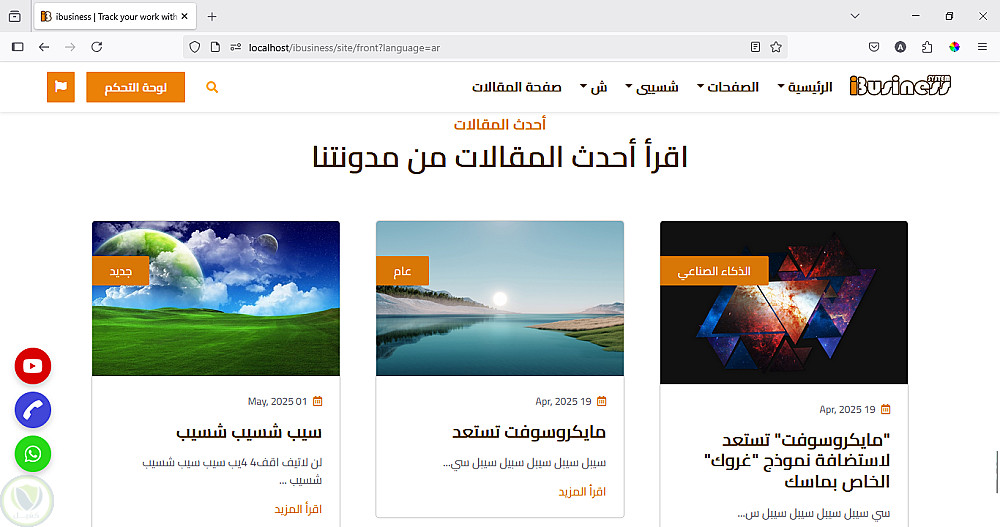Screen dimensions: 1000x527
Task: Click اقرأ المزيد under سيب شسيب شسيب
Action: [298, 509]
